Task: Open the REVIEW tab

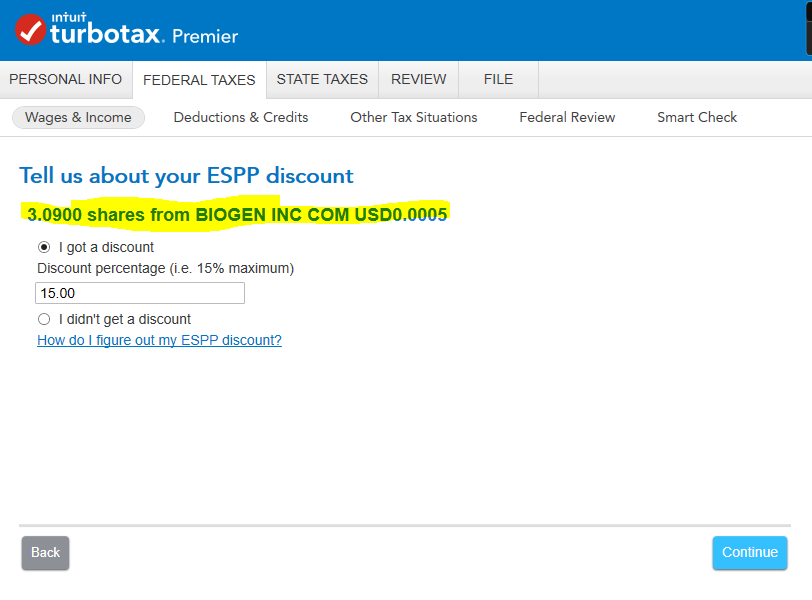Action: click(x=418, y=79)
